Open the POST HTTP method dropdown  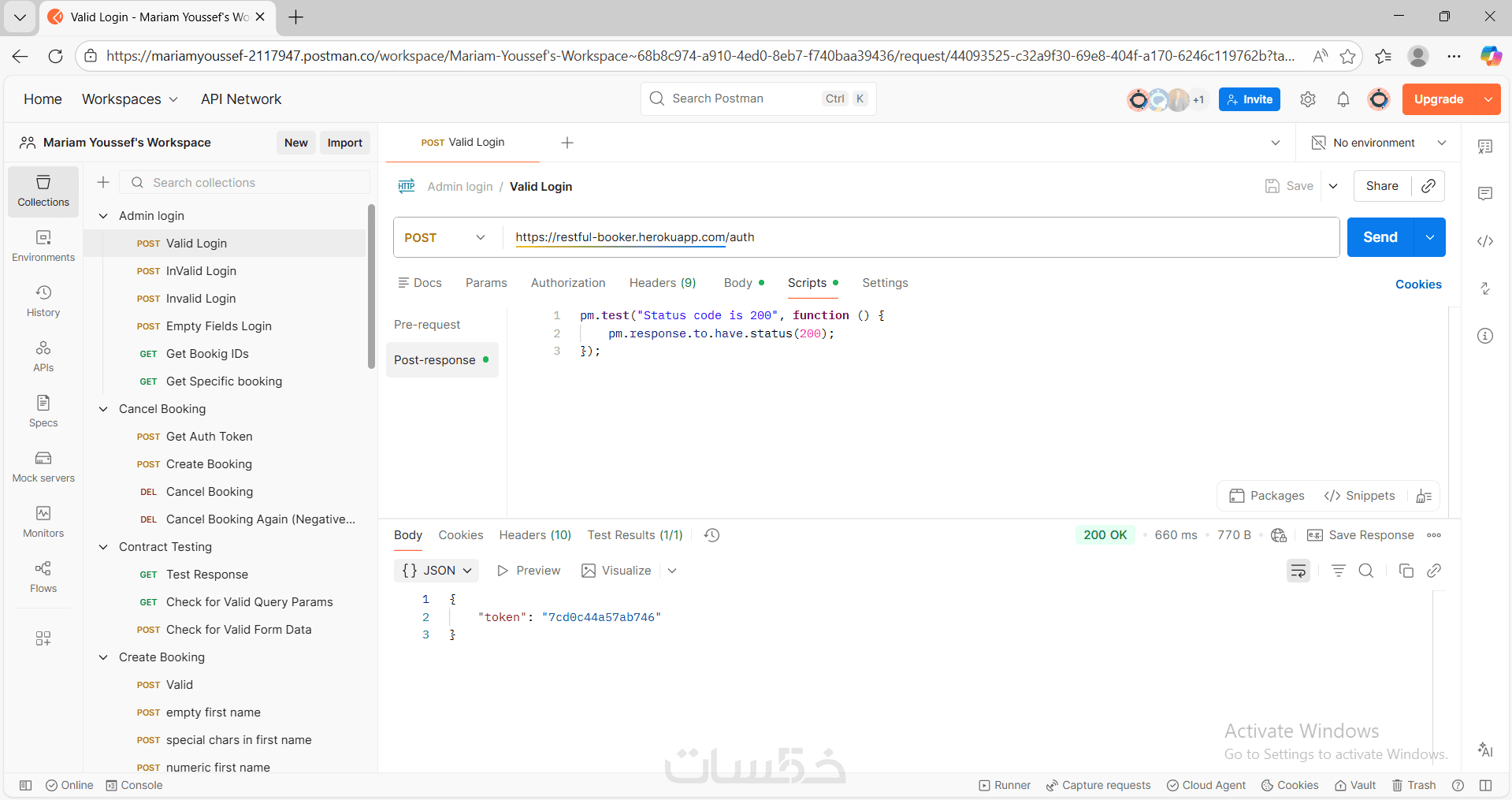pos(445,237)
